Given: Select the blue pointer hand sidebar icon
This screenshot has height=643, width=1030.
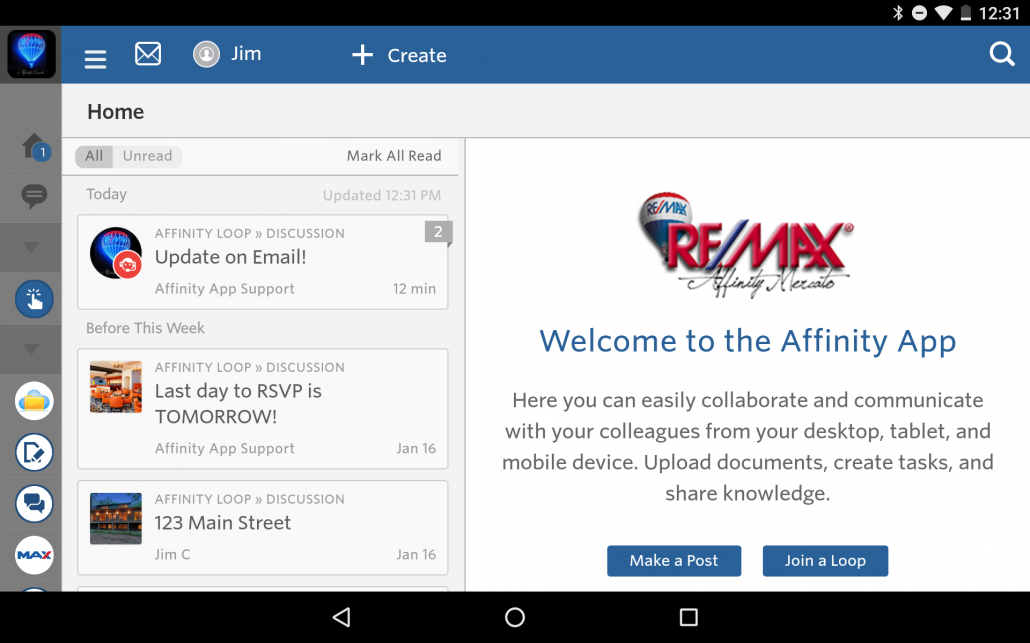Looking at the screenshot, I should click(x=34, y=299).
